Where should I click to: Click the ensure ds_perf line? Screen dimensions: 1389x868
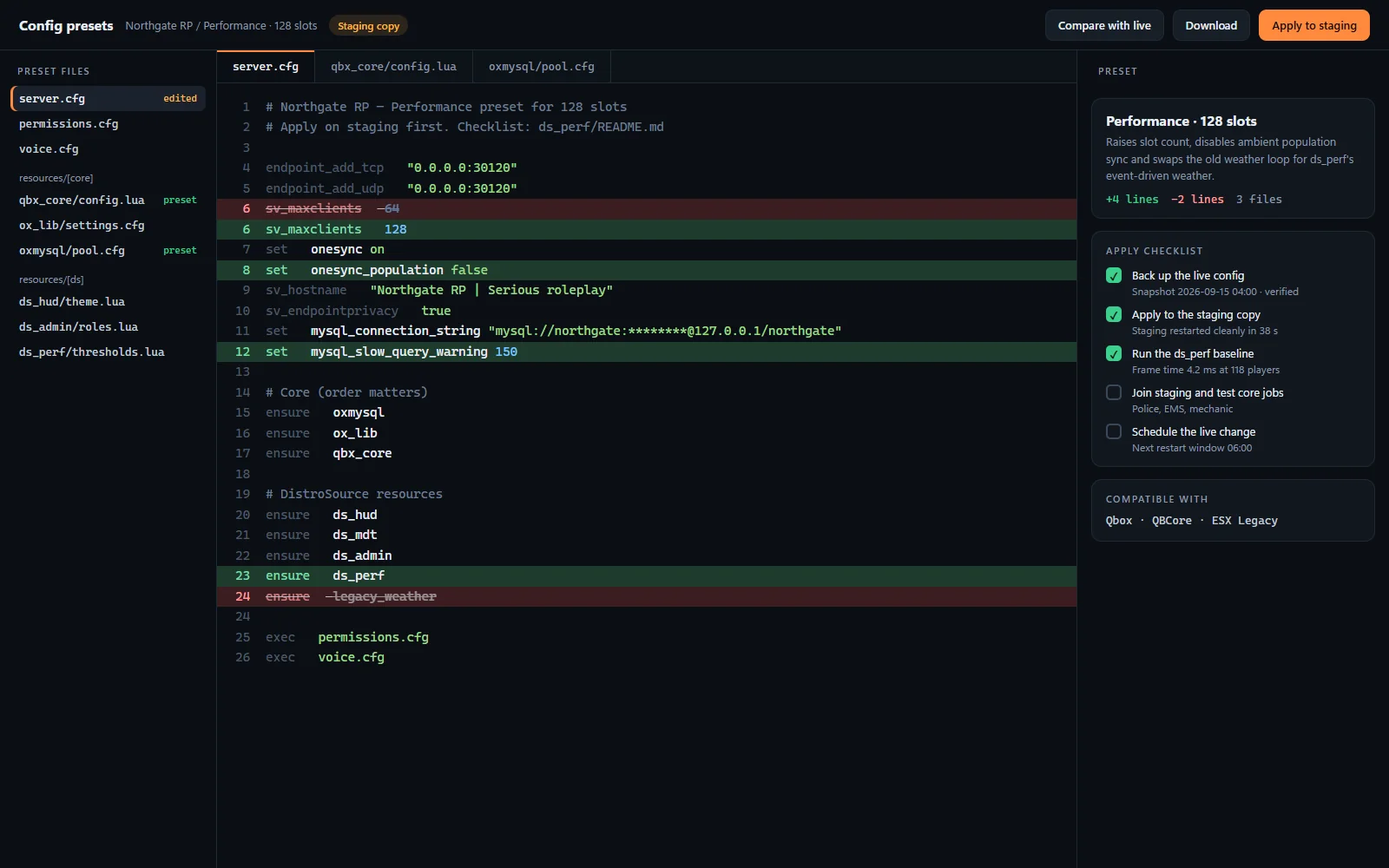coord(647,575)
